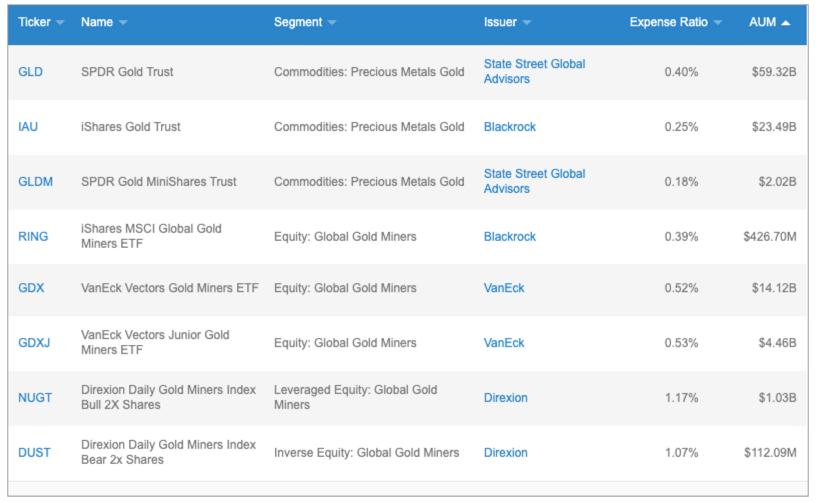Open the GDXJ ticker link
The image size is (824, 503).
coord(34,343)
